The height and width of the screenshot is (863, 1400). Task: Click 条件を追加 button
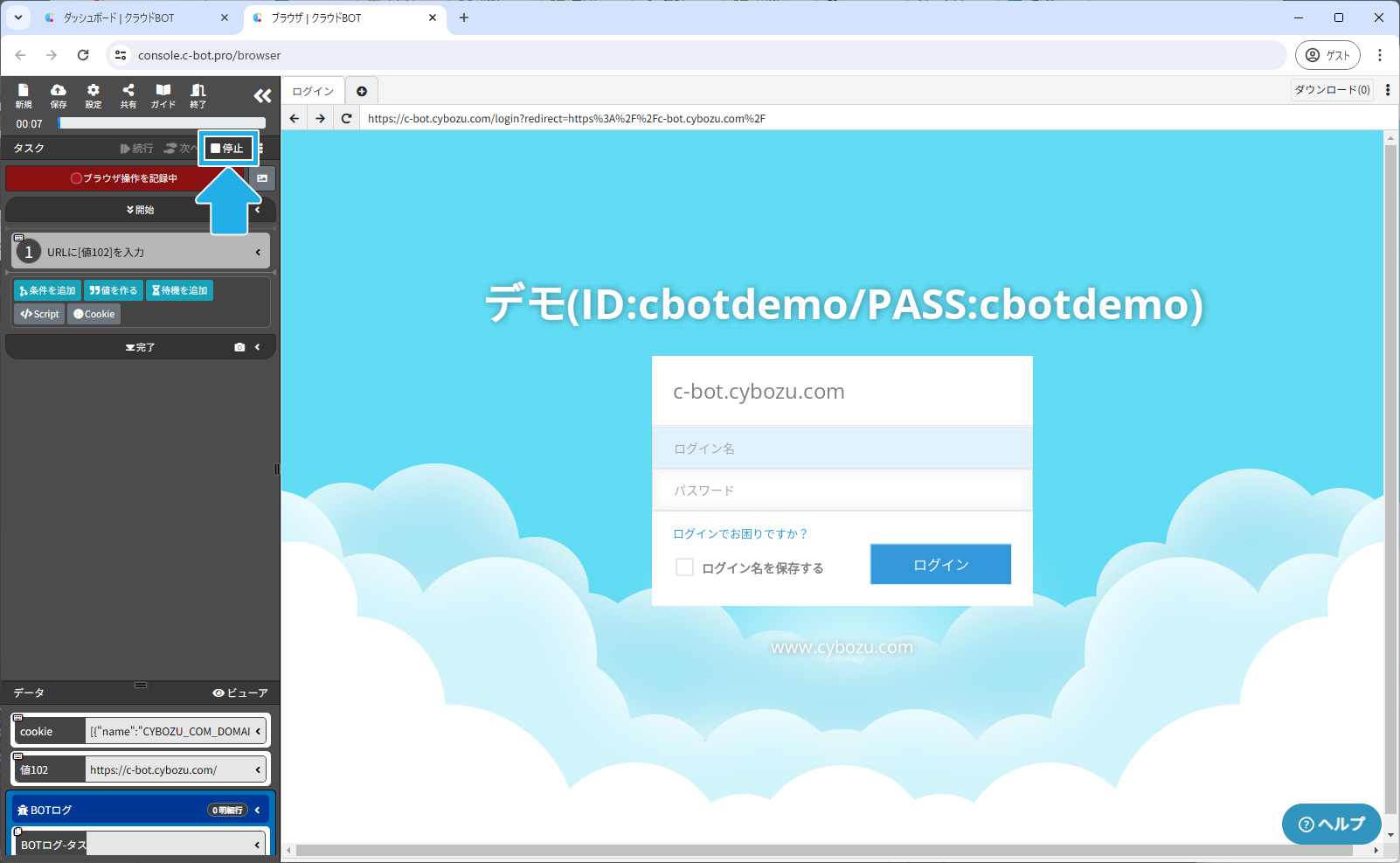tap(47, 290)
